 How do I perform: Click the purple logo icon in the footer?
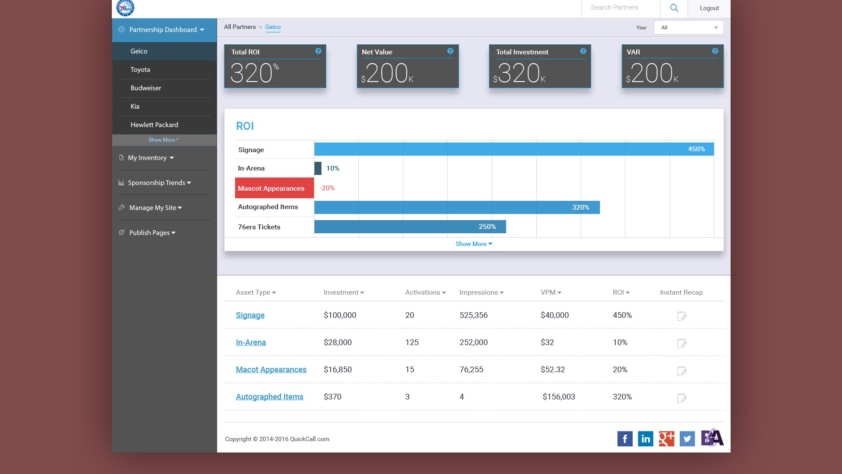tap(712, 437)
